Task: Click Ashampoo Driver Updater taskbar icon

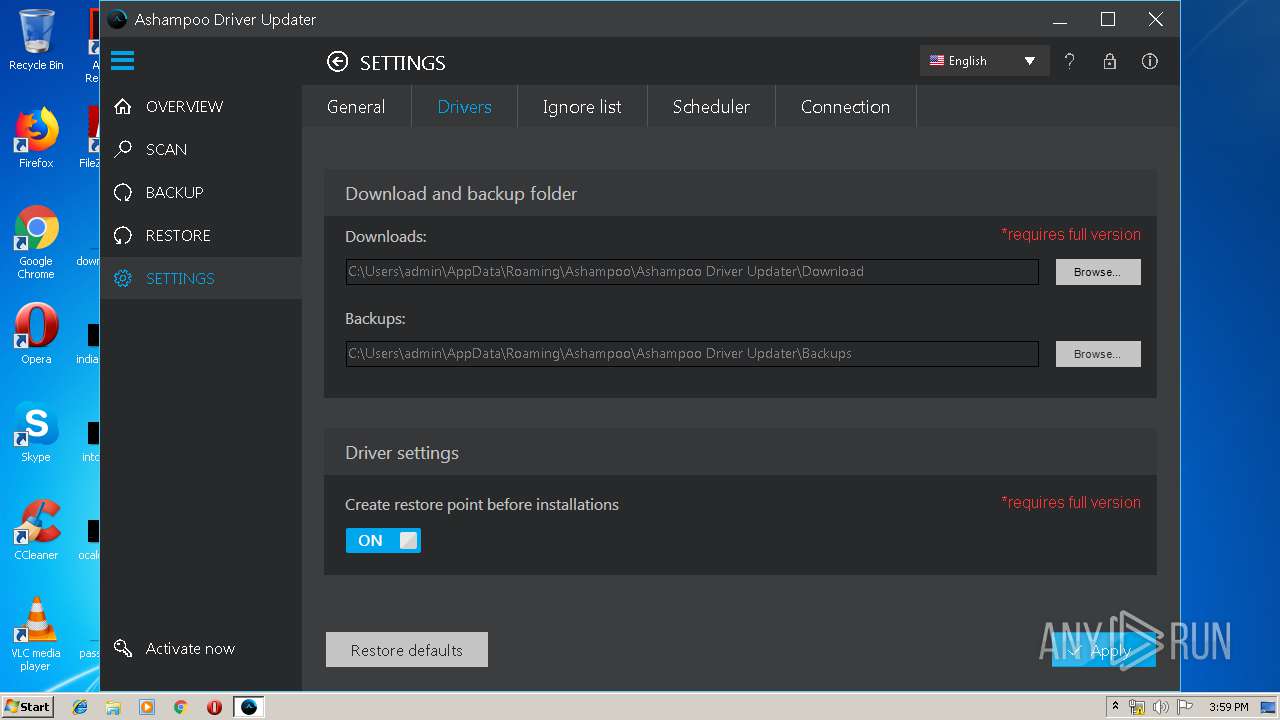Action: 249,707
